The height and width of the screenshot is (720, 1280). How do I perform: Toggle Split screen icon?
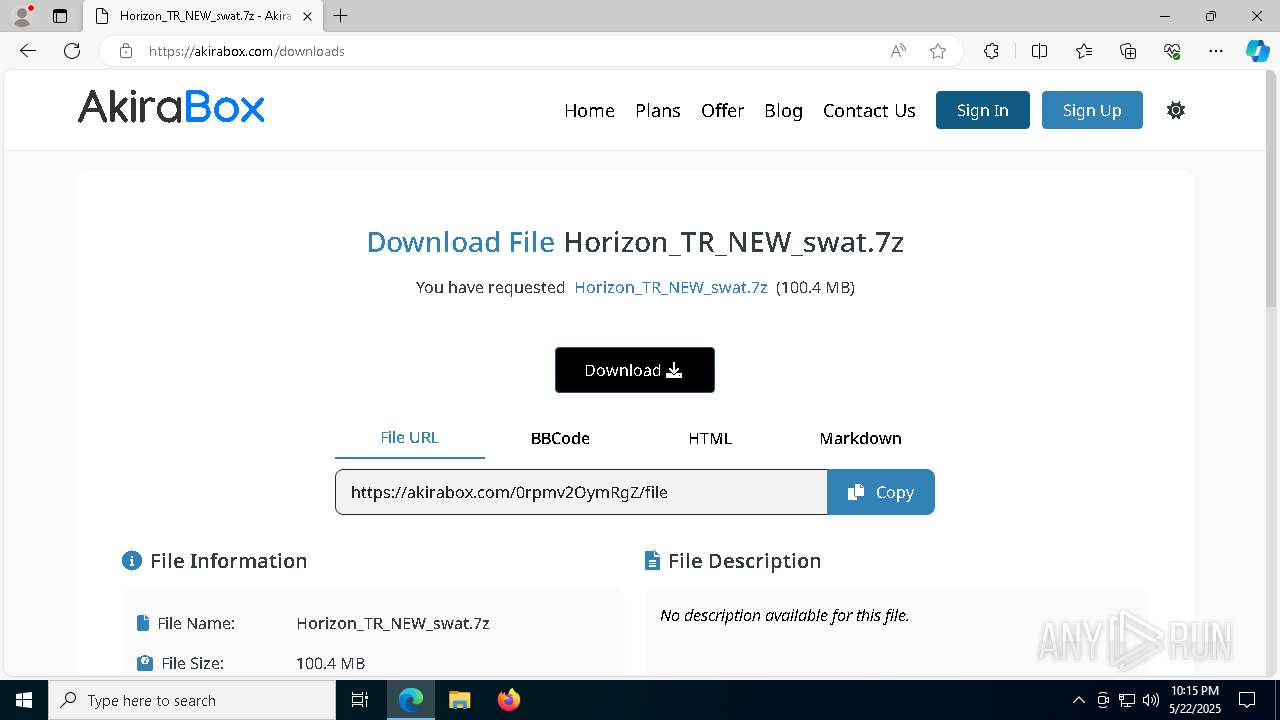pyautogui.click(x=1039, y=51)
